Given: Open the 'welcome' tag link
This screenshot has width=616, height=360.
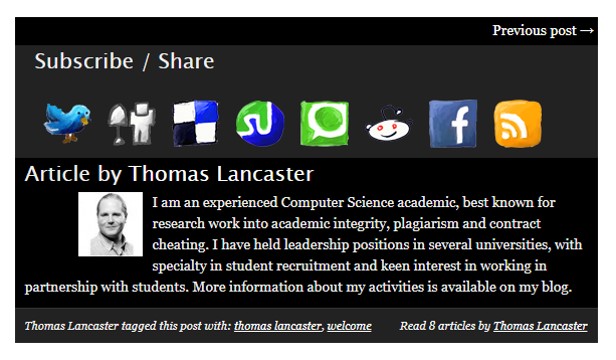Looking at the screenshot, I should coord(349,326).
